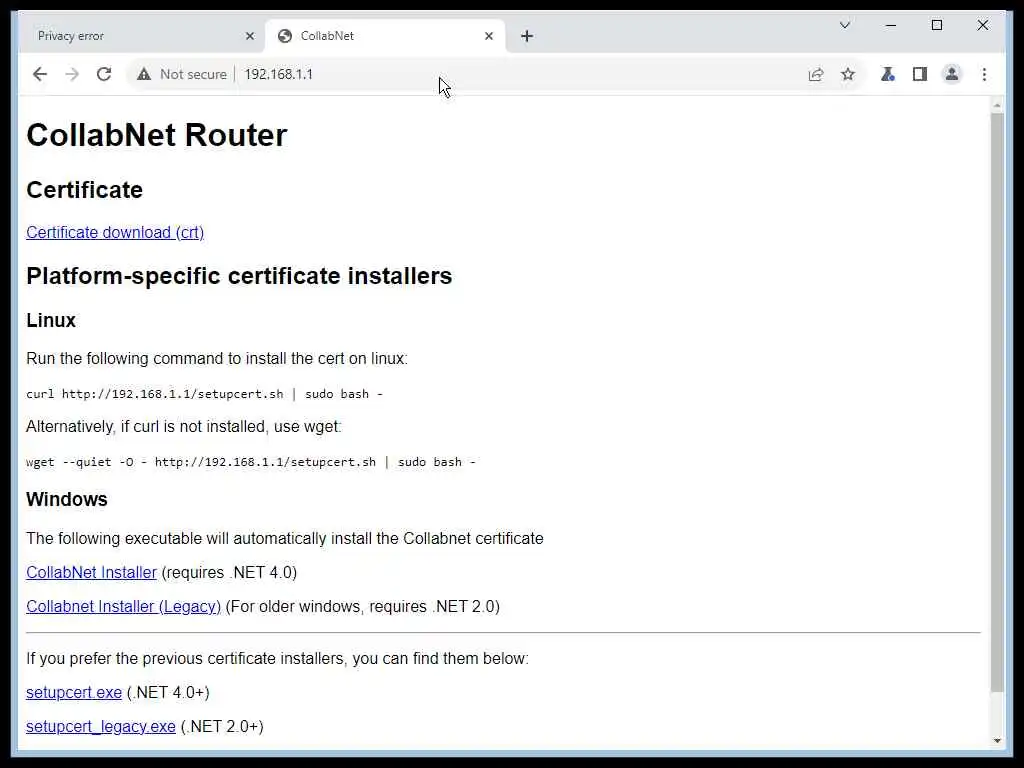
Task: Open the profile avatar menu
Action: pyautogui.click(x=952, y=74)
